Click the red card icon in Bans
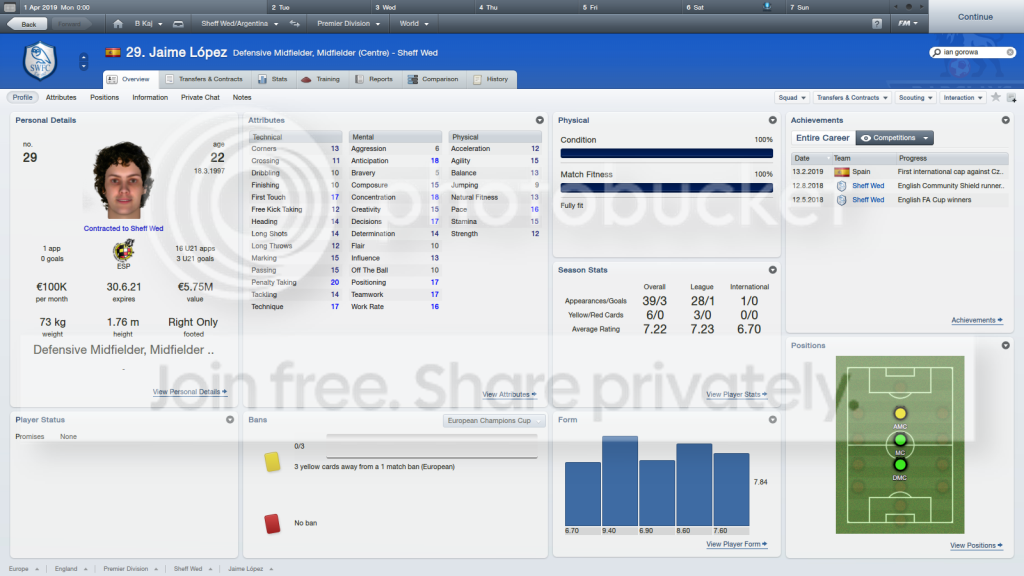Screen dimensions: 1024x576 (x=272, y=524)
